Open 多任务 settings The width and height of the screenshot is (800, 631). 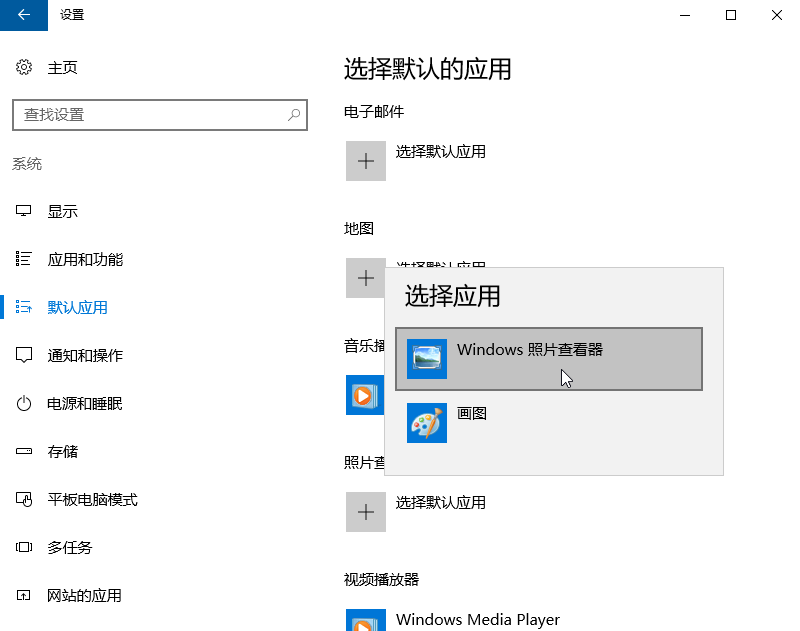pos(70,548)
